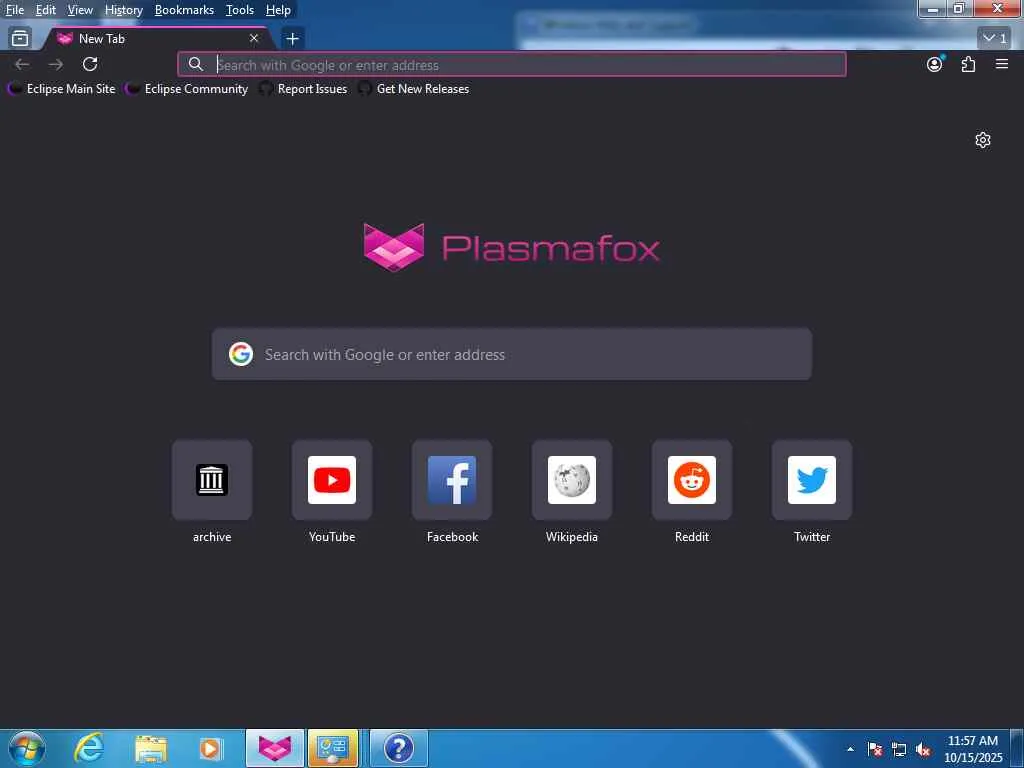This screenshot has height=768, width=1024.
Task: Open the Help and Support taskbar item
Action: coord(398,748)
